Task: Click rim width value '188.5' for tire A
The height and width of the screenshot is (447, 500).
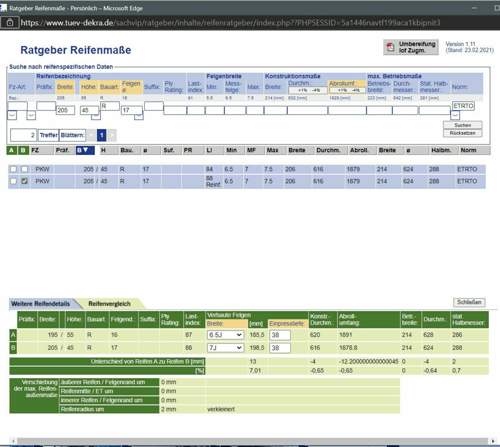Action: [257, 335]
